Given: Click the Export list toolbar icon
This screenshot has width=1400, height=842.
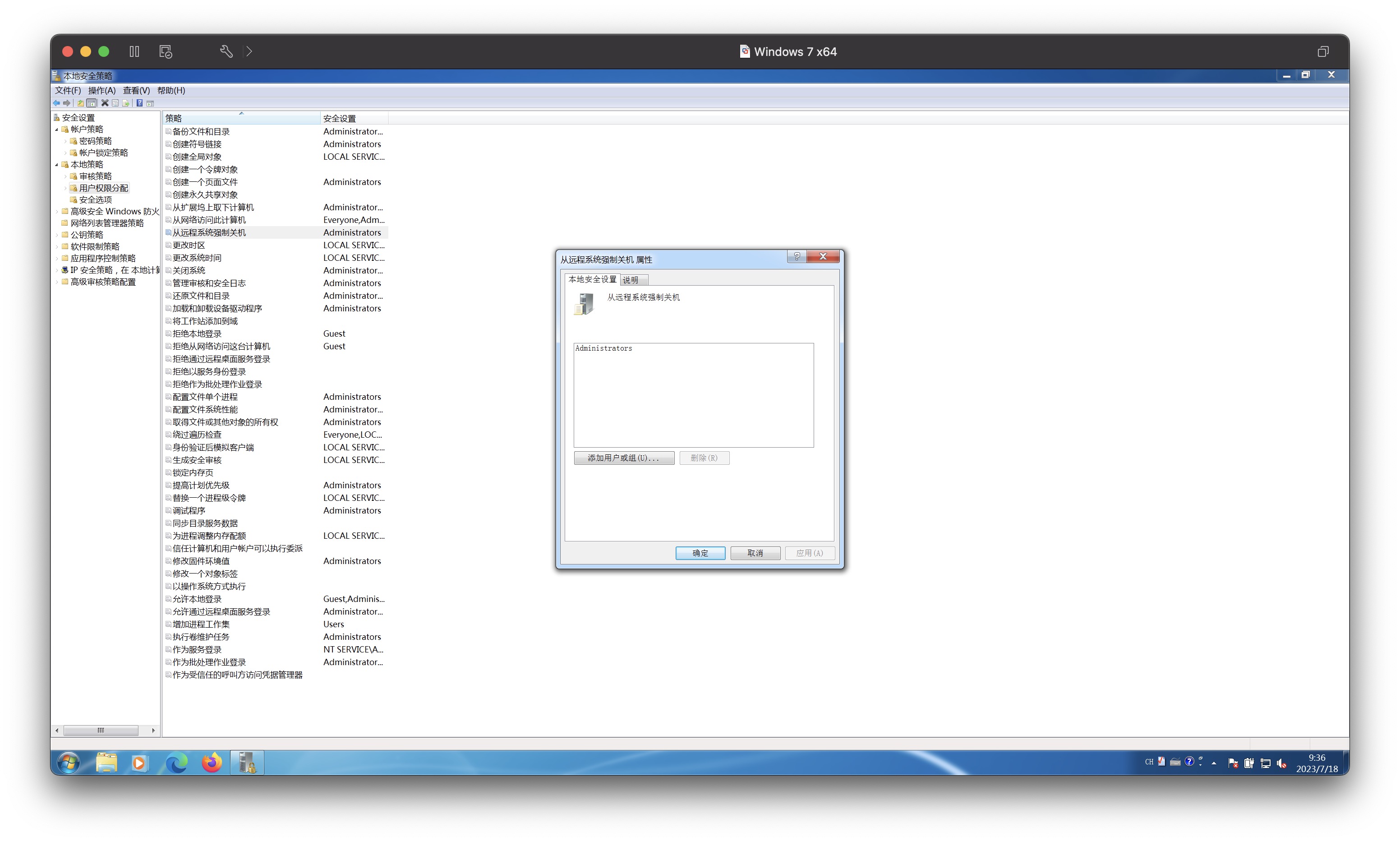Looking at the screenshot, I should [126, 103].
